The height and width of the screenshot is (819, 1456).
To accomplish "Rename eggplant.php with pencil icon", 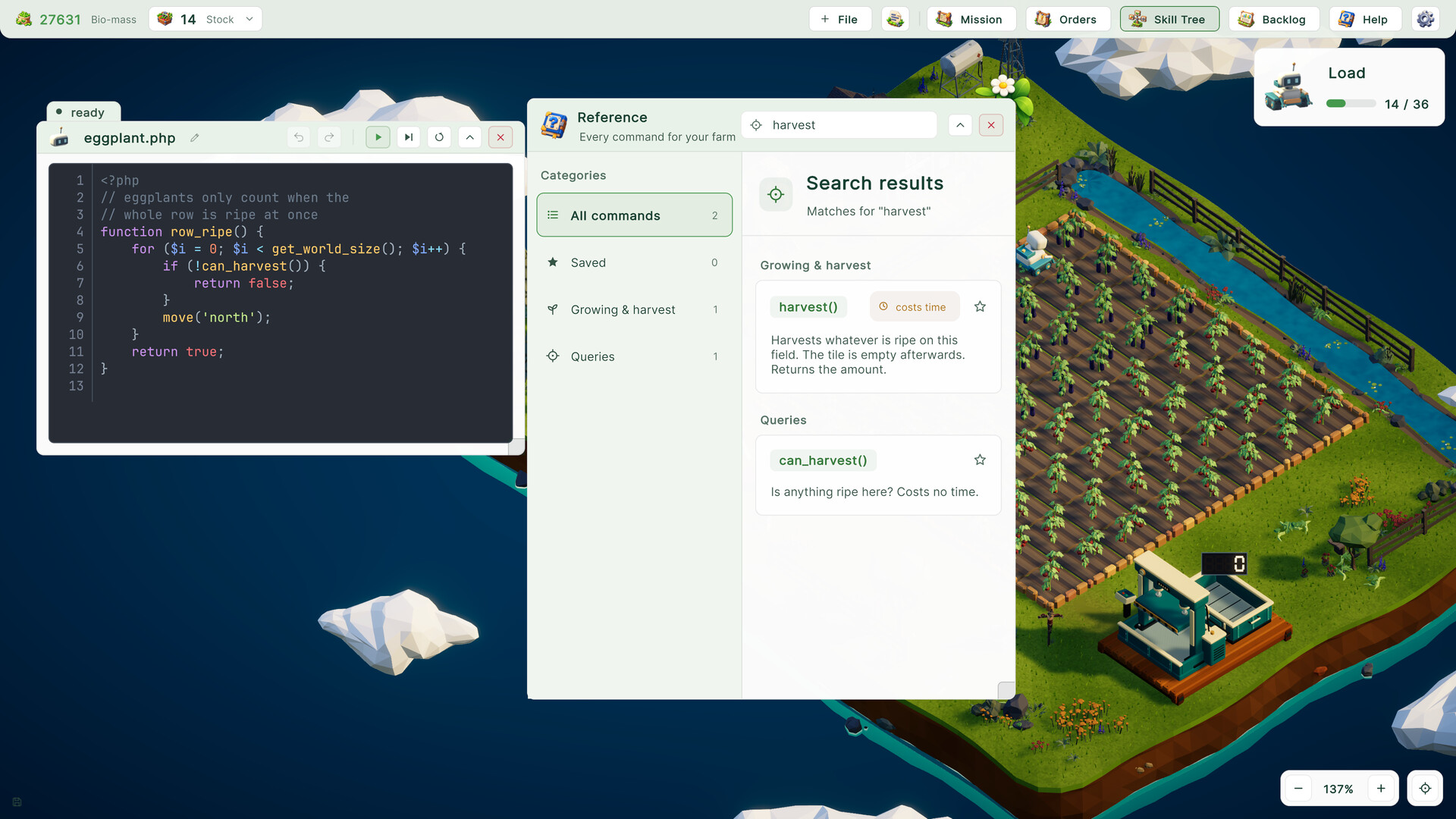I will pos(195,138).
